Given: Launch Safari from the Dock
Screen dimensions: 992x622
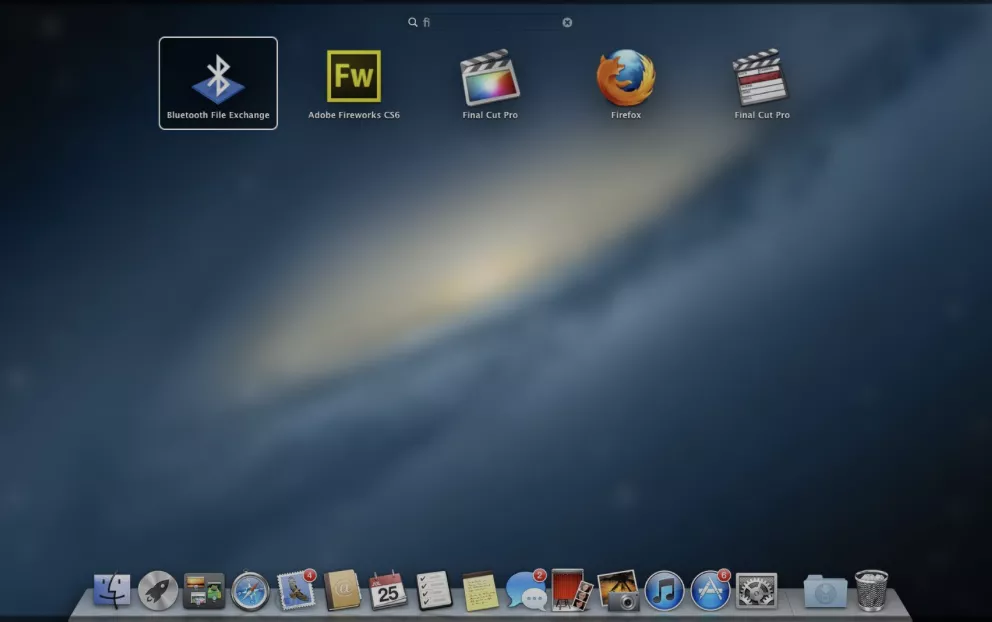Looking at the screenshot, I should pyautogui.click(x=250, y=592).
